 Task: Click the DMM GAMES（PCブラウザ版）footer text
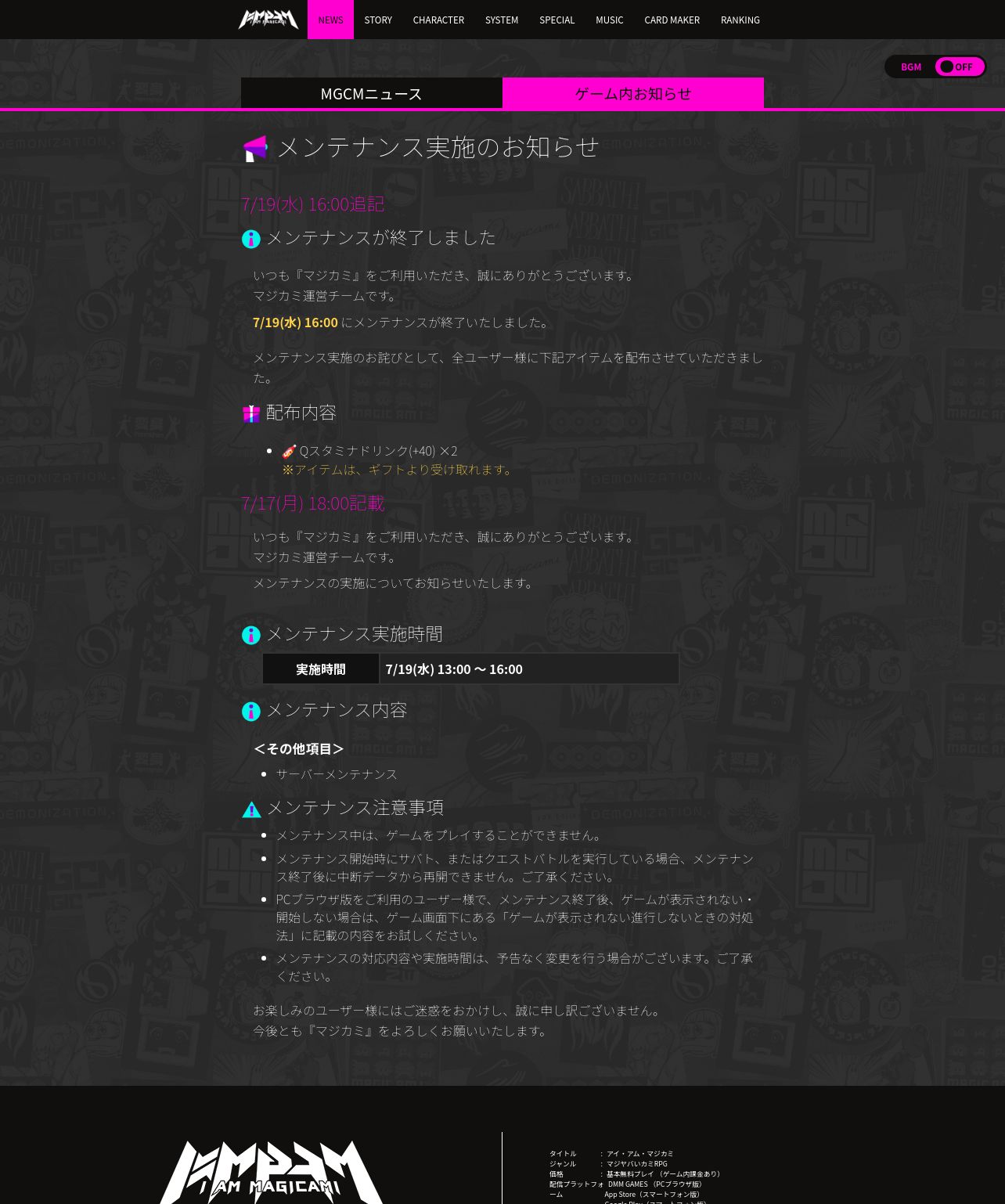[x=657, y=1184]
